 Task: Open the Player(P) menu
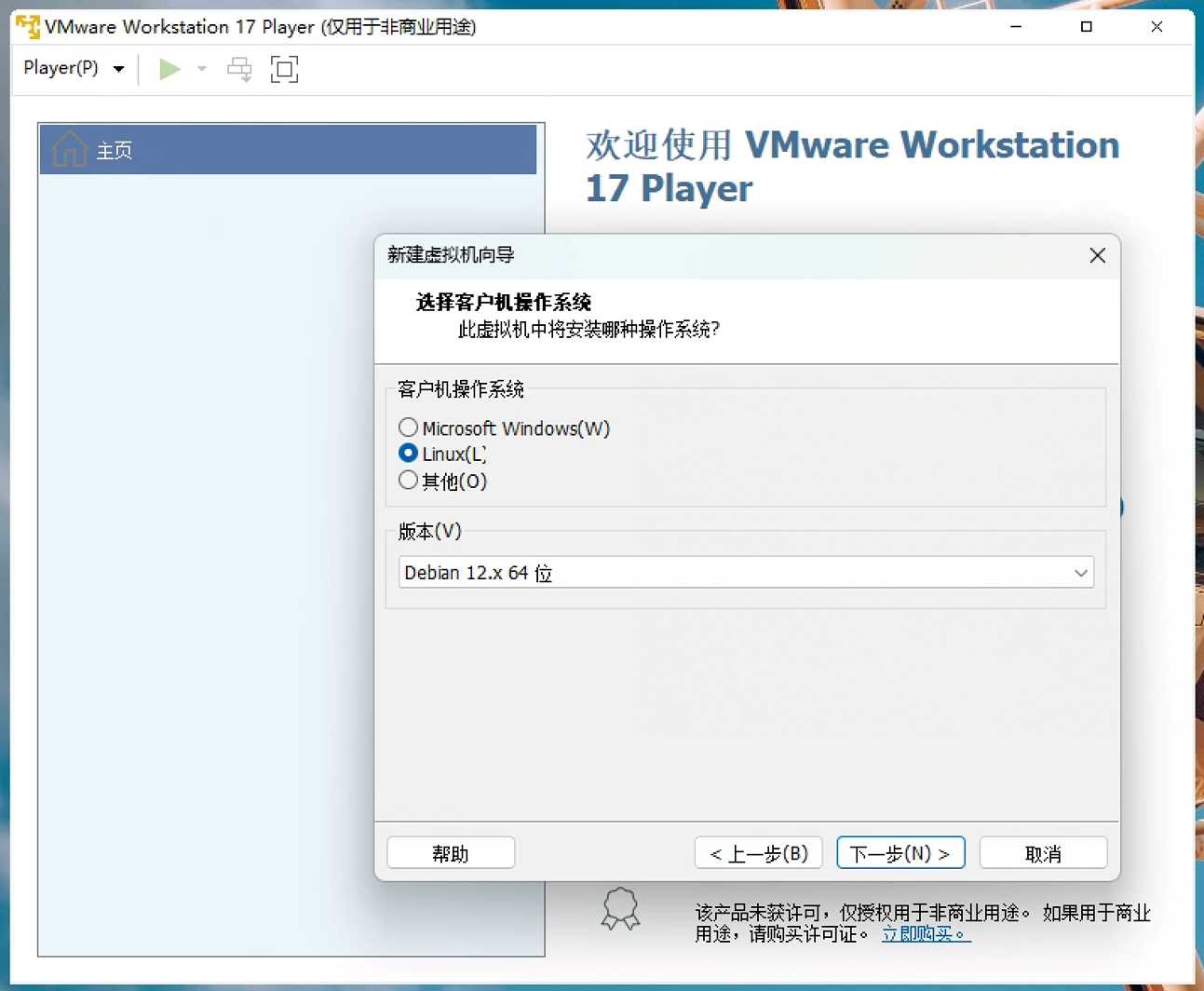74,68
